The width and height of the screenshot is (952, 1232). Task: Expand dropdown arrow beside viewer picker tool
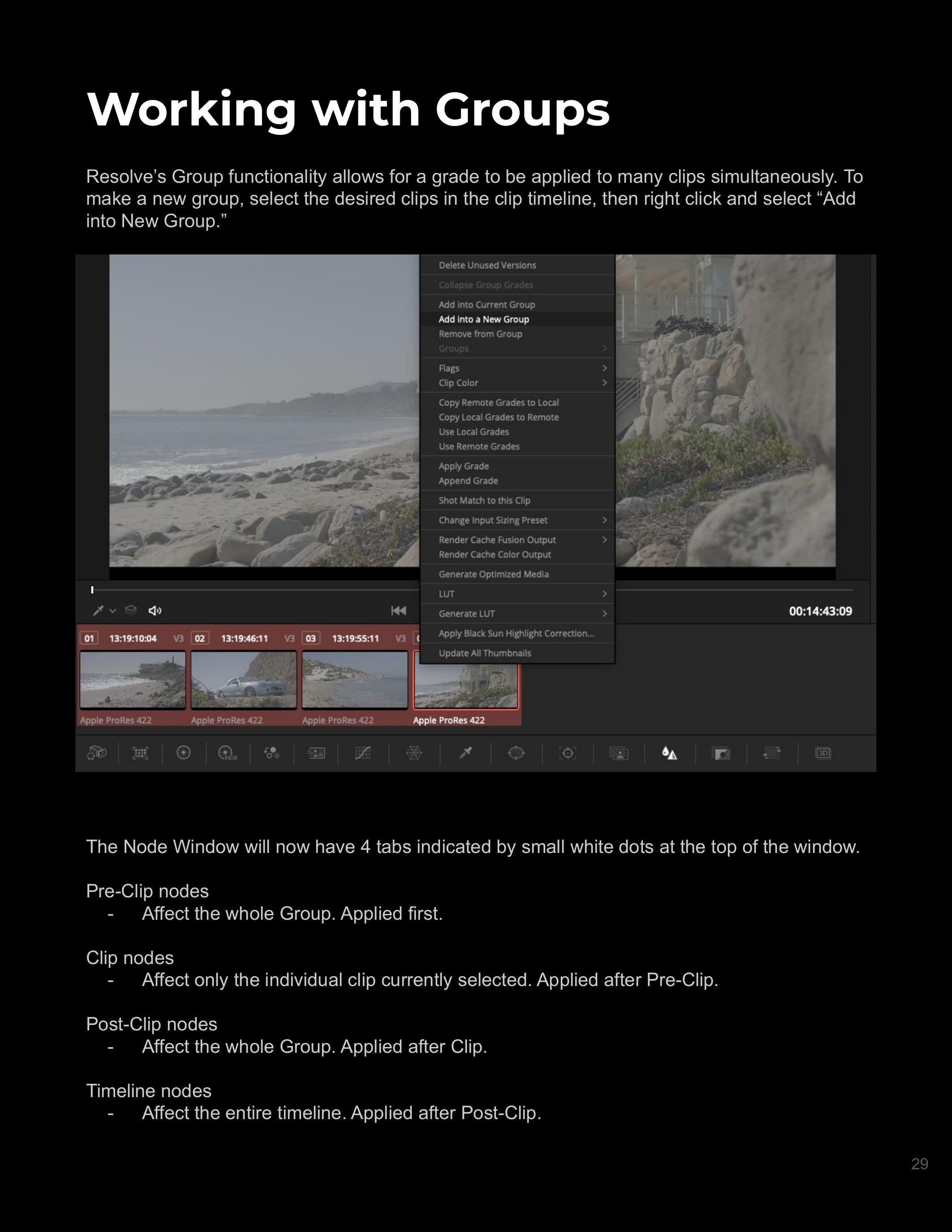(x=113, y=611)
